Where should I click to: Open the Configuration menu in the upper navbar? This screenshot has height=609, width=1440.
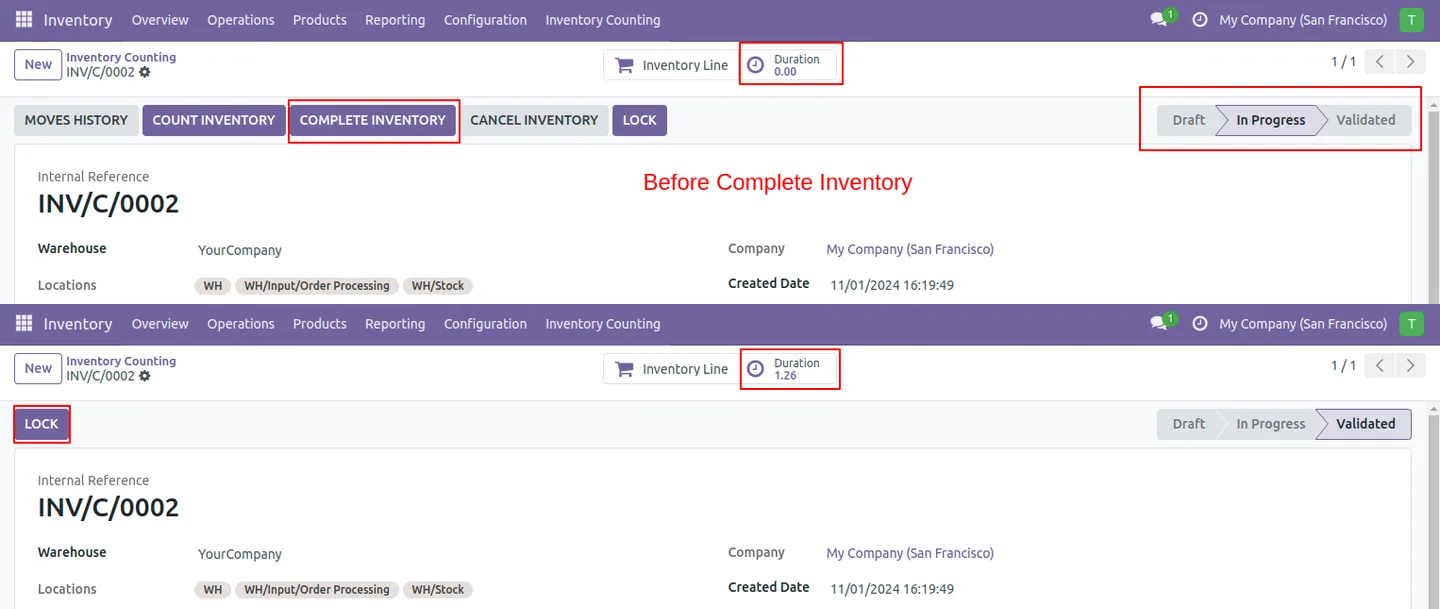(485, 20)
